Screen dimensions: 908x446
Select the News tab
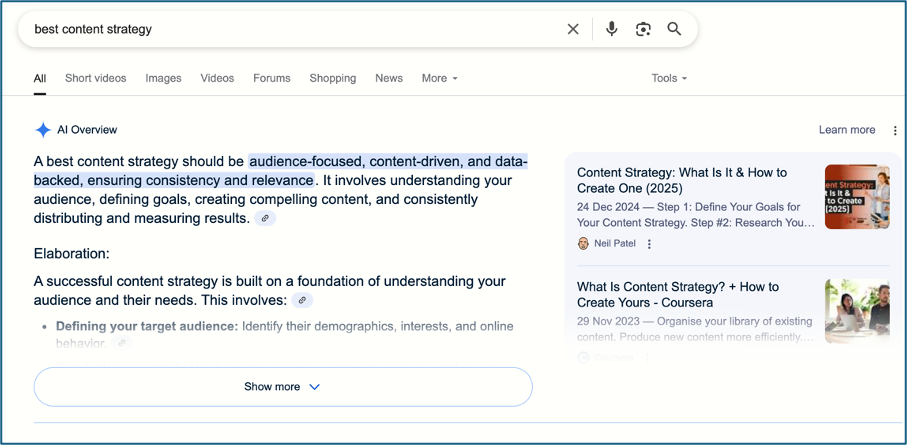pos(389,78)
